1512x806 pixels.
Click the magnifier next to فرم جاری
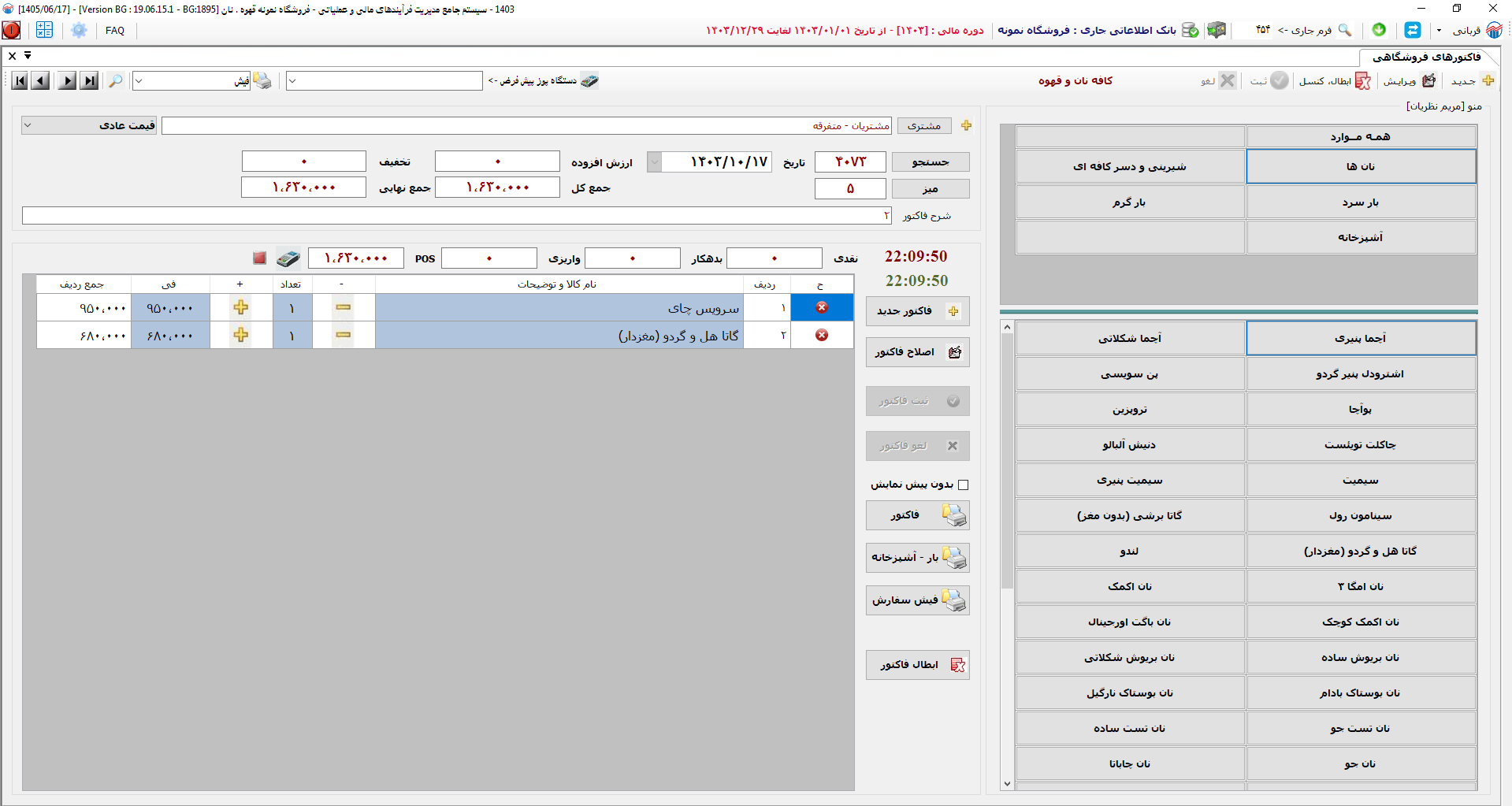[x=1345, y=30]
